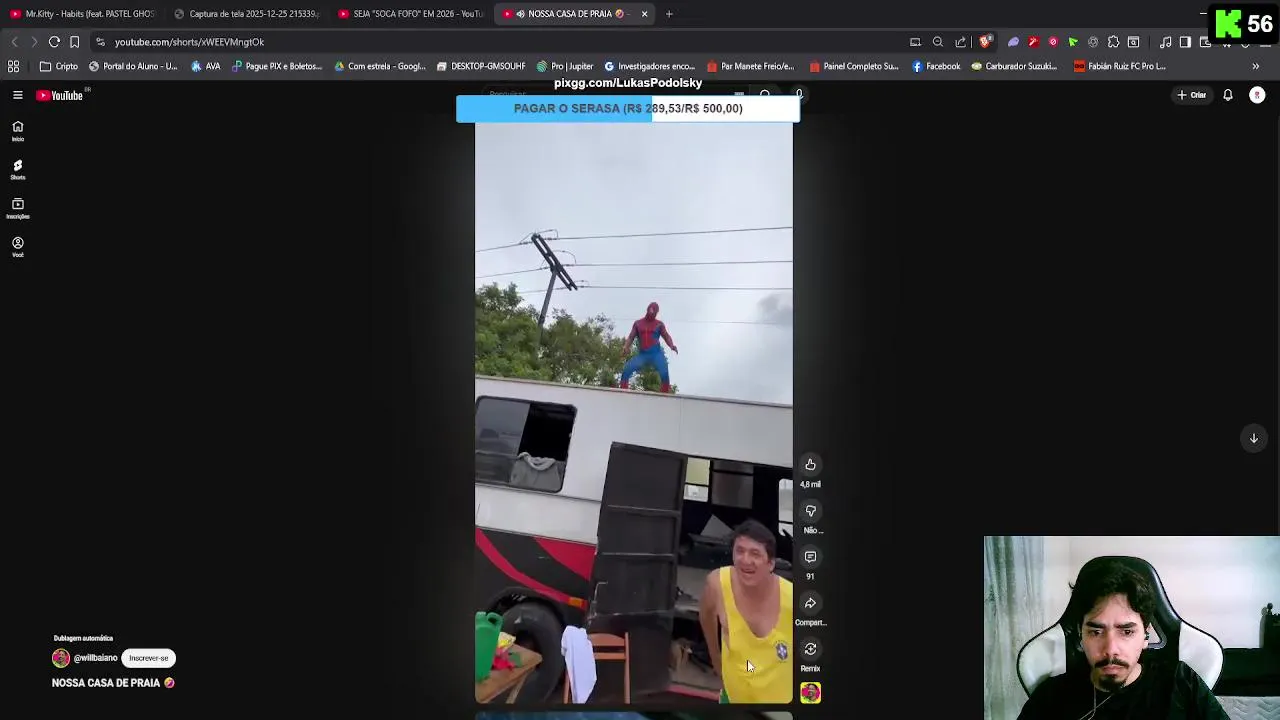Open Com estrela - Google bookmark
The height and width of the screenshot is (720, 1280).
click(x=380, y=66)
